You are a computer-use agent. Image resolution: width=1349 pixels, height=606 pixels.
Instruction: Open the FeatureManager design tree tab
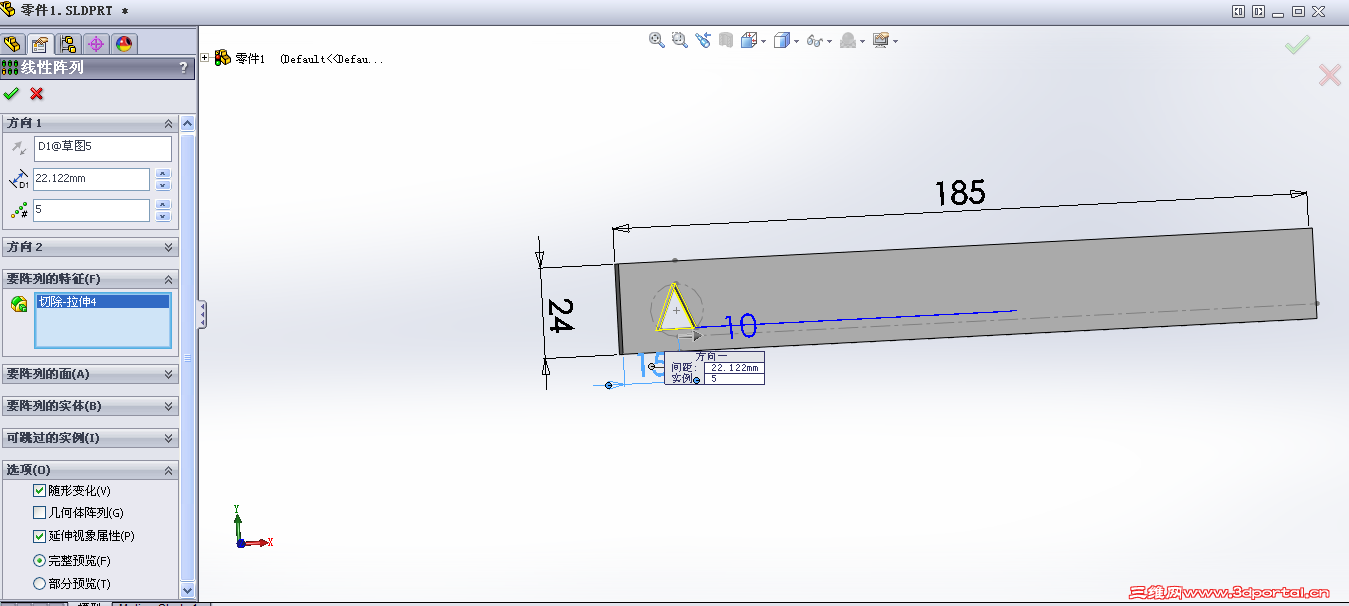click(x=13, y=44)
